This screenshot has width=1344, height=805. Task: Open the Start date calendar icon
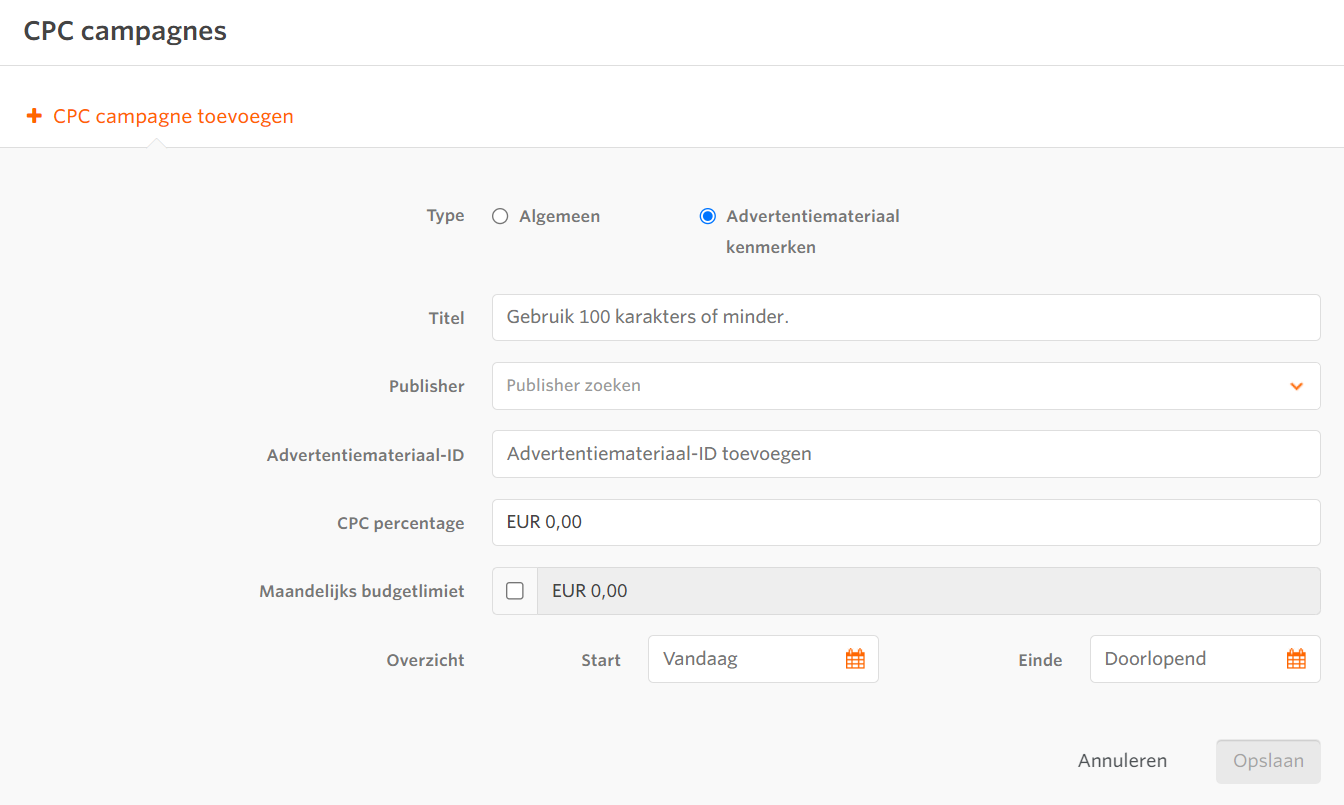click(x=855, y=659)
